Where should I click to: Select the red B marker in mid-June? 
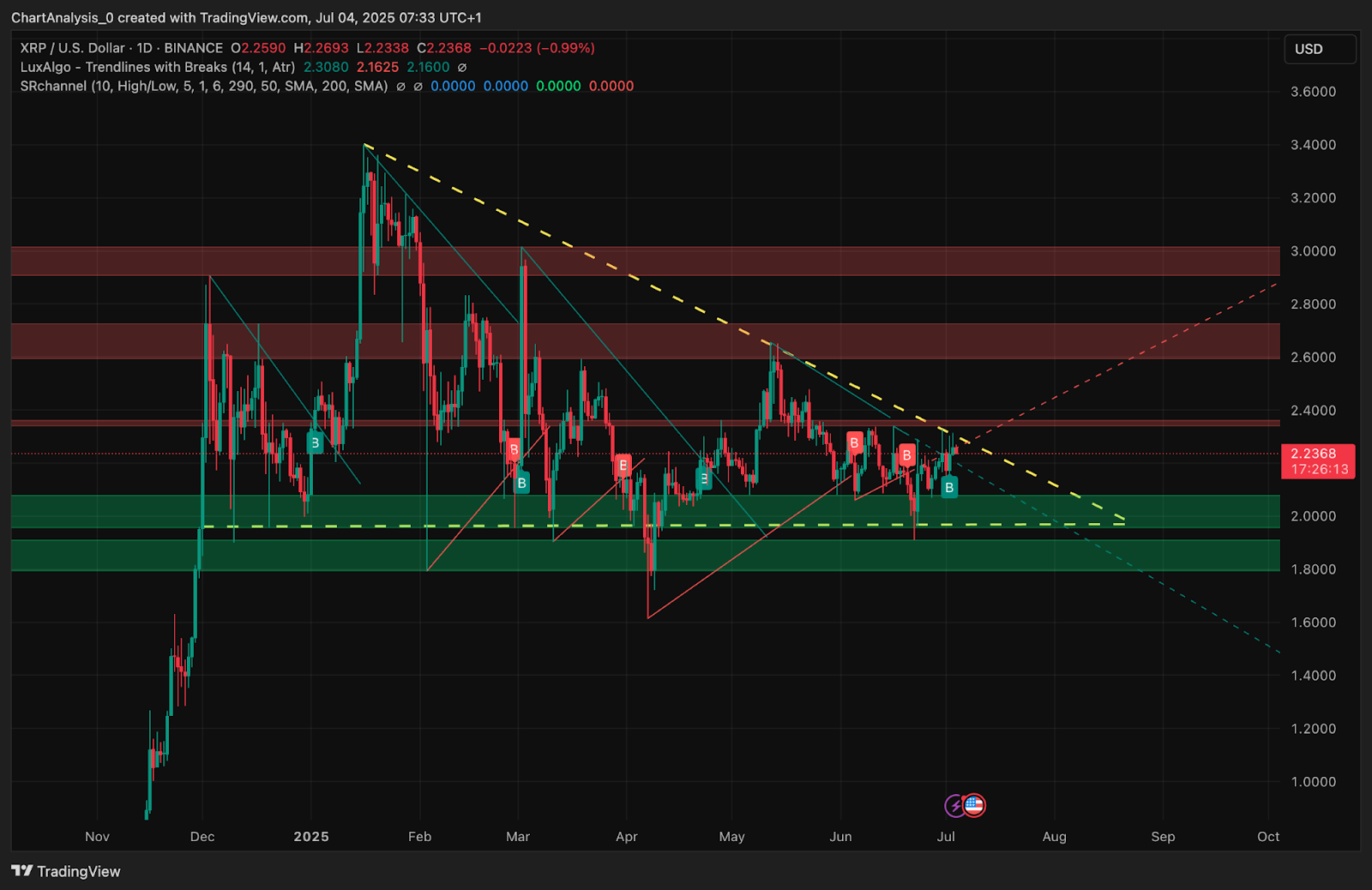click(906, 455)
